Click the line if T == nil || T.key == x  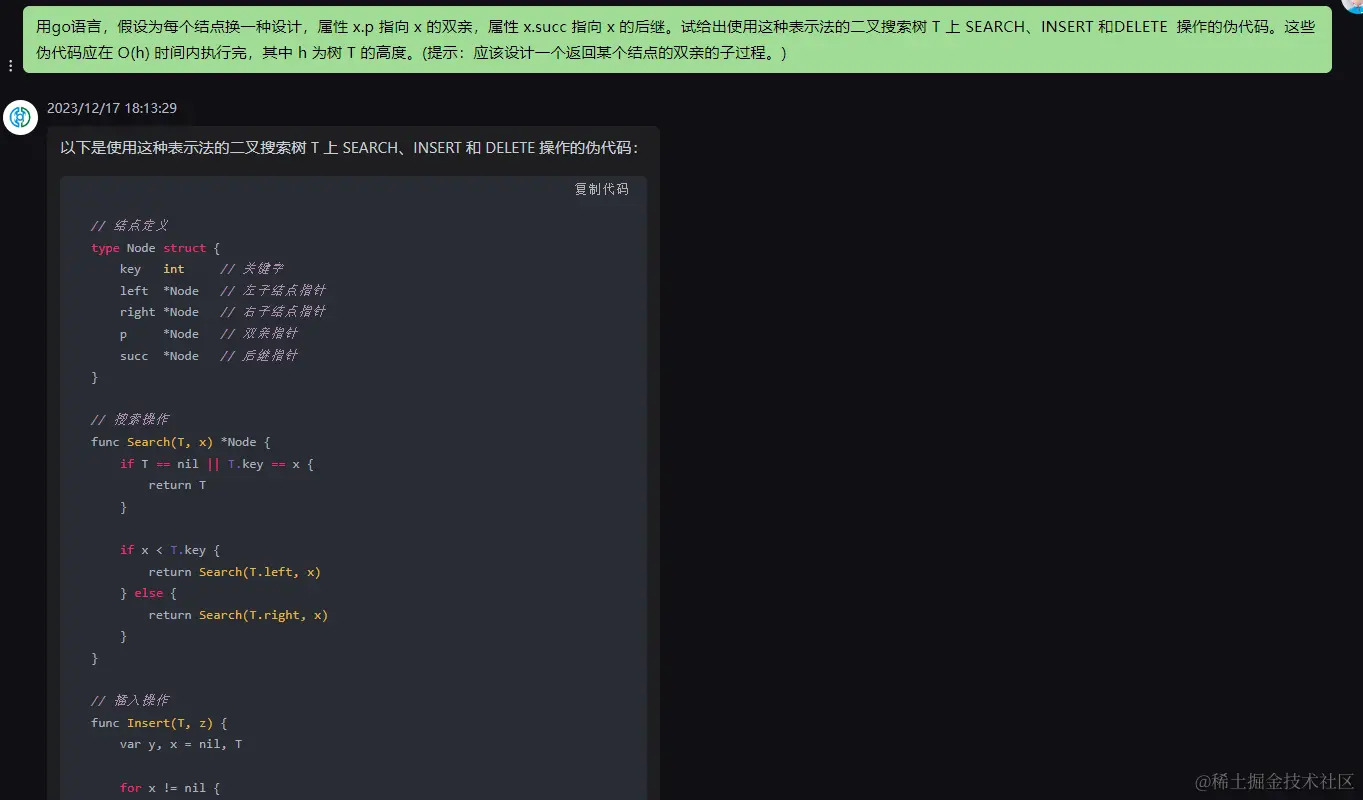tap(217, 464)
